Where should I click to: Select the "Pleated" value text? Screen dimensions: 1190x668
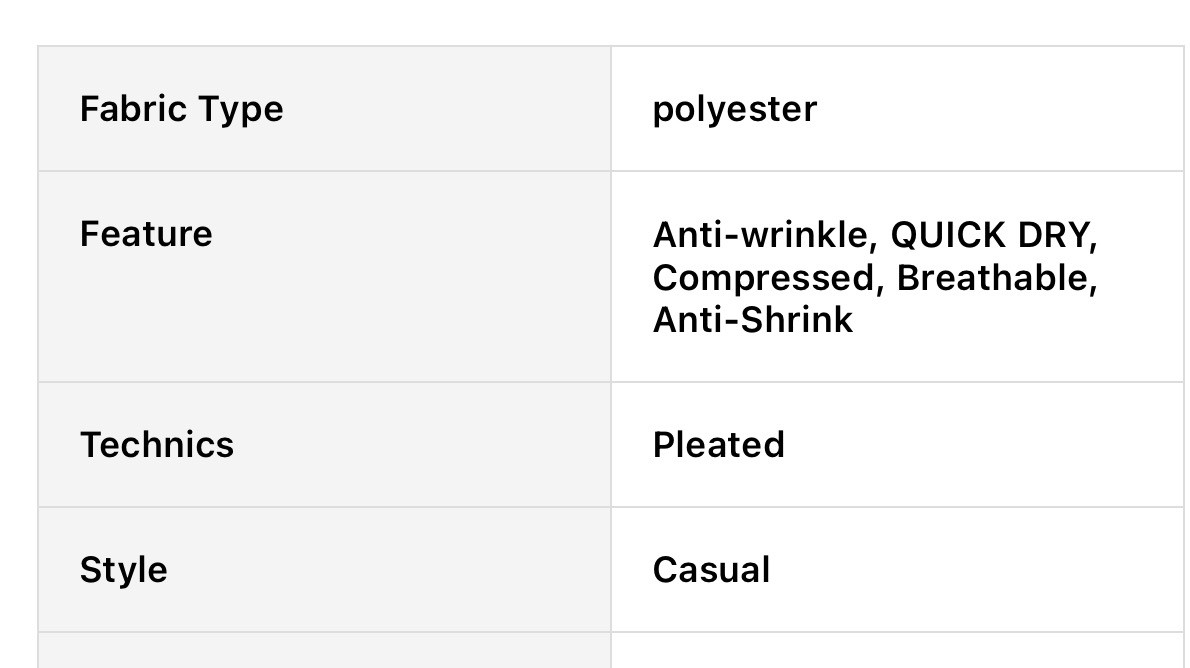pos(718,445)
